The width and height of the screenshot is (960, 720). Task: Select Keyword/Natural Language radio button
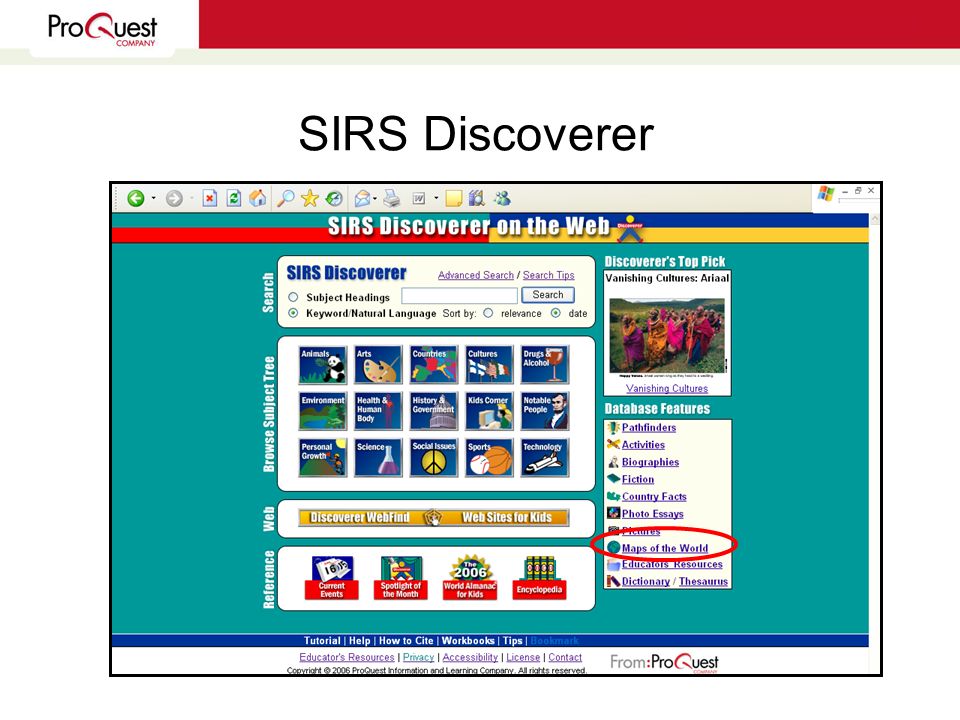click(x=293, y=313)
